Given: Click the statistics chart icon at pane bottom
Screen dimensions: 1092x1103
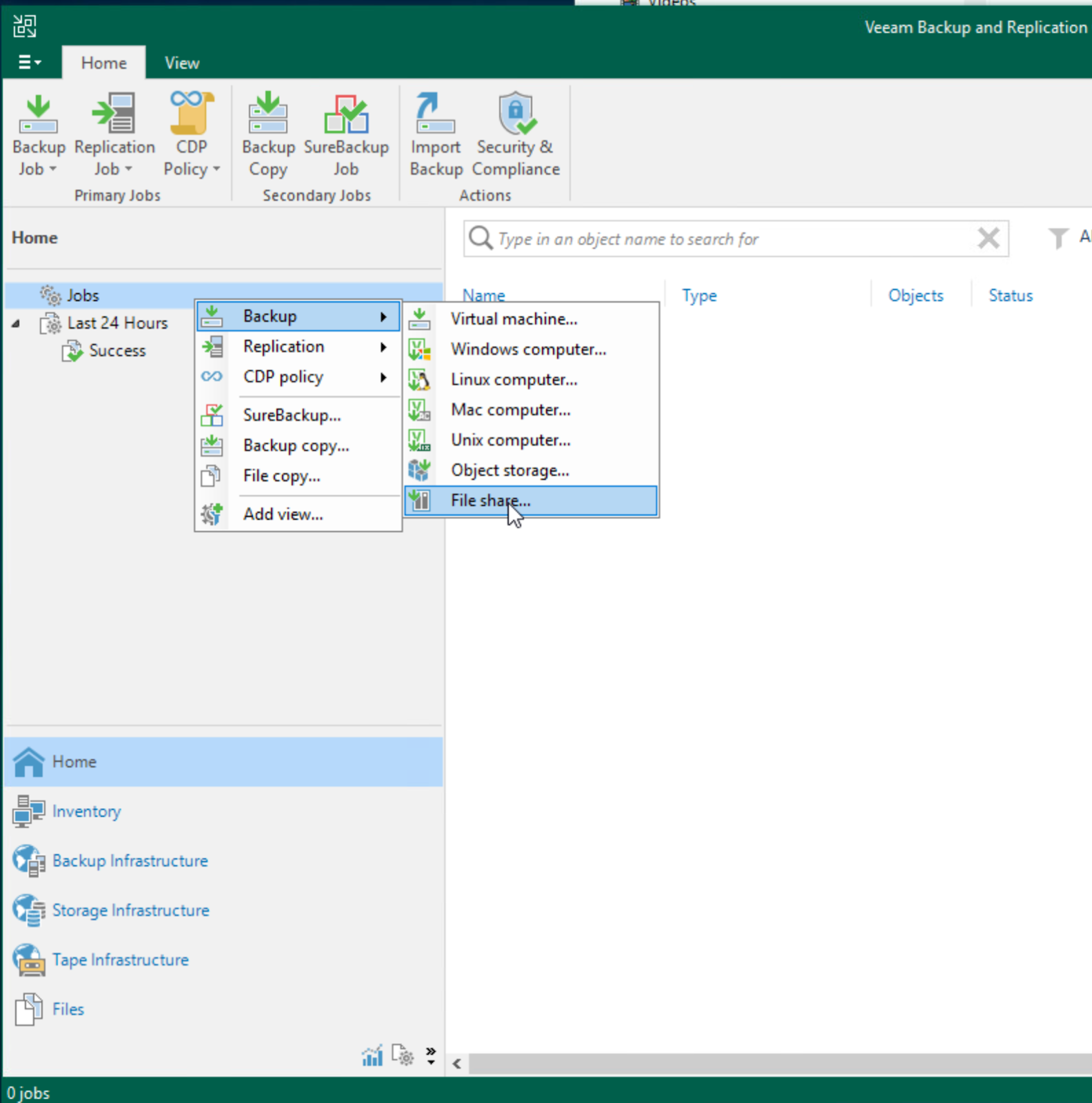Looking at the screenshot, I should pyautogui.click(x=372, y=1055).
